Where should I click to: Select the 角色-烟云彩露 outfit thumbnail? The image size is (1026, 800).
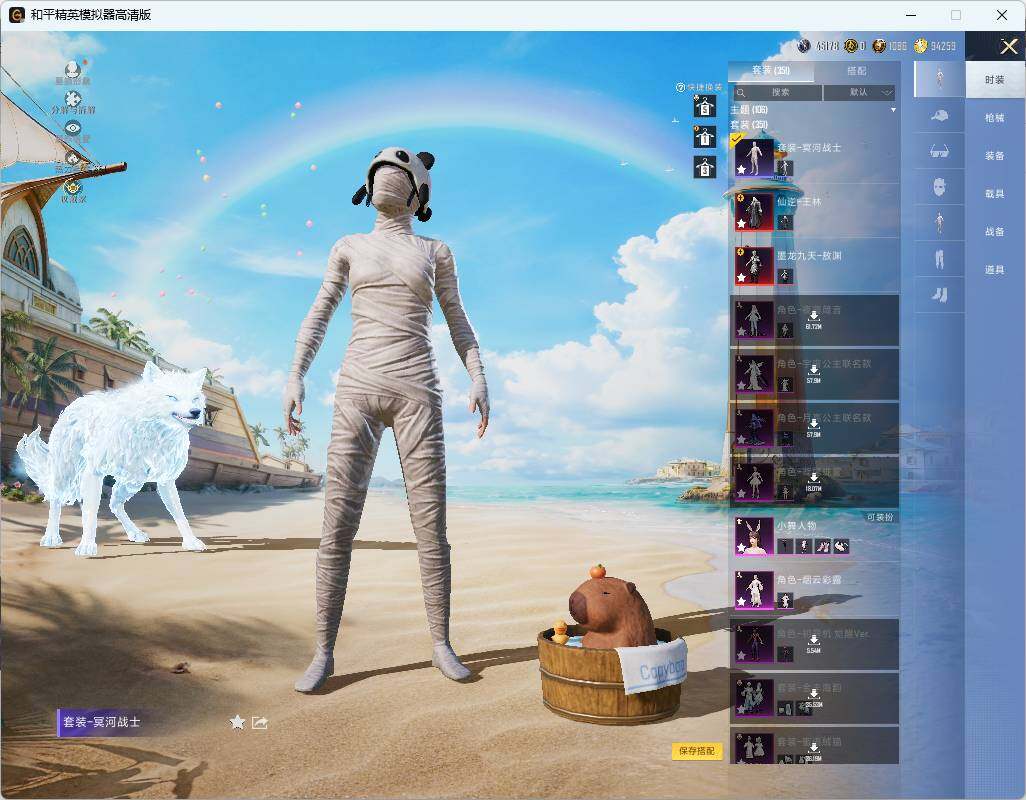point(754,590)
